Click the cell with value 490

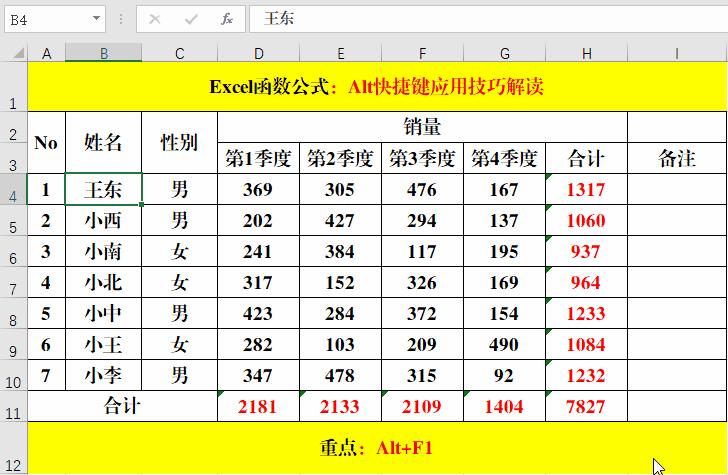click(504, 345)
